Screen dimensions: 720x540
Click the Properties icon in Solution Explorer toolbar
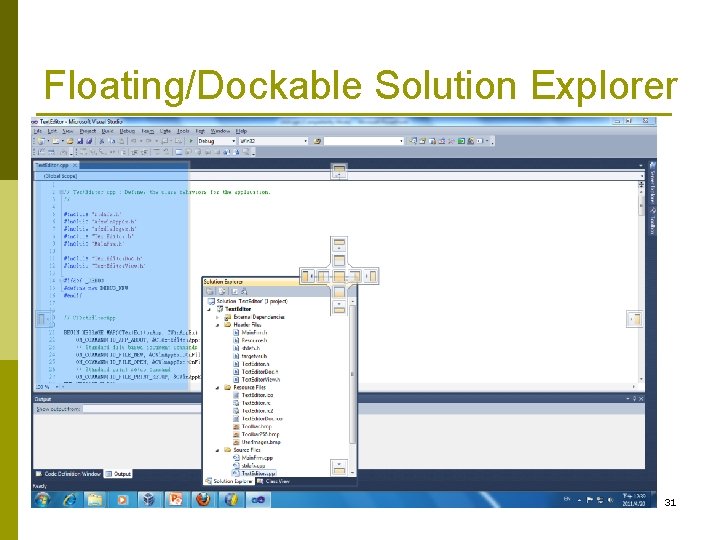(210, 291)
